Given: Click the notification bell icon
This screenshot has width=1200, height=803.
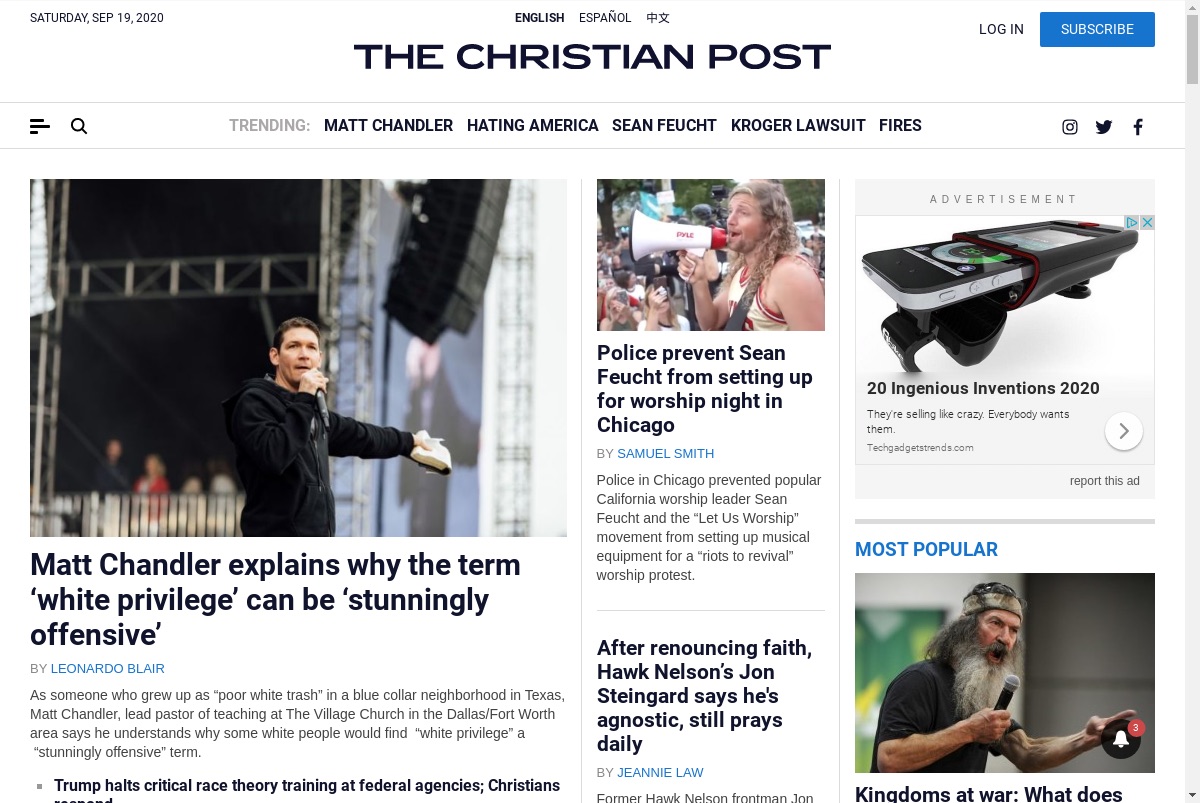Looking at the screenshot, I should click(x=1121, y=739).
